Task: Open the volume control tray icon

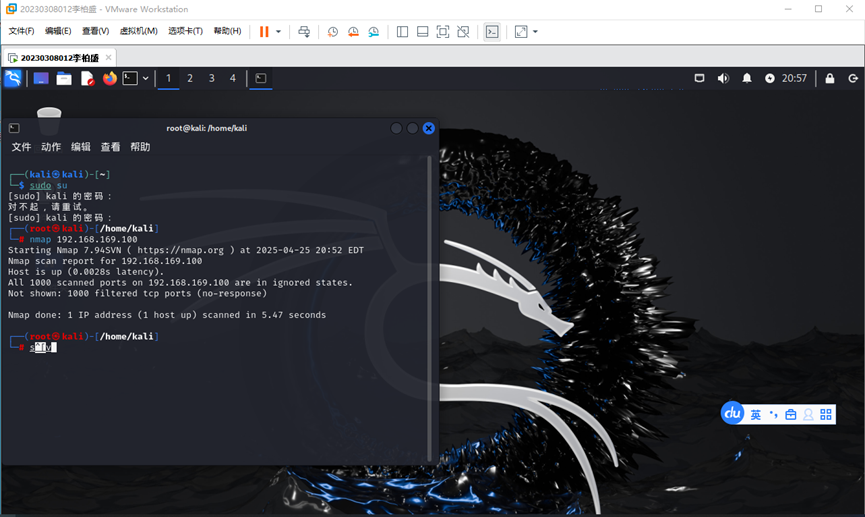Action: coord(723,78)
